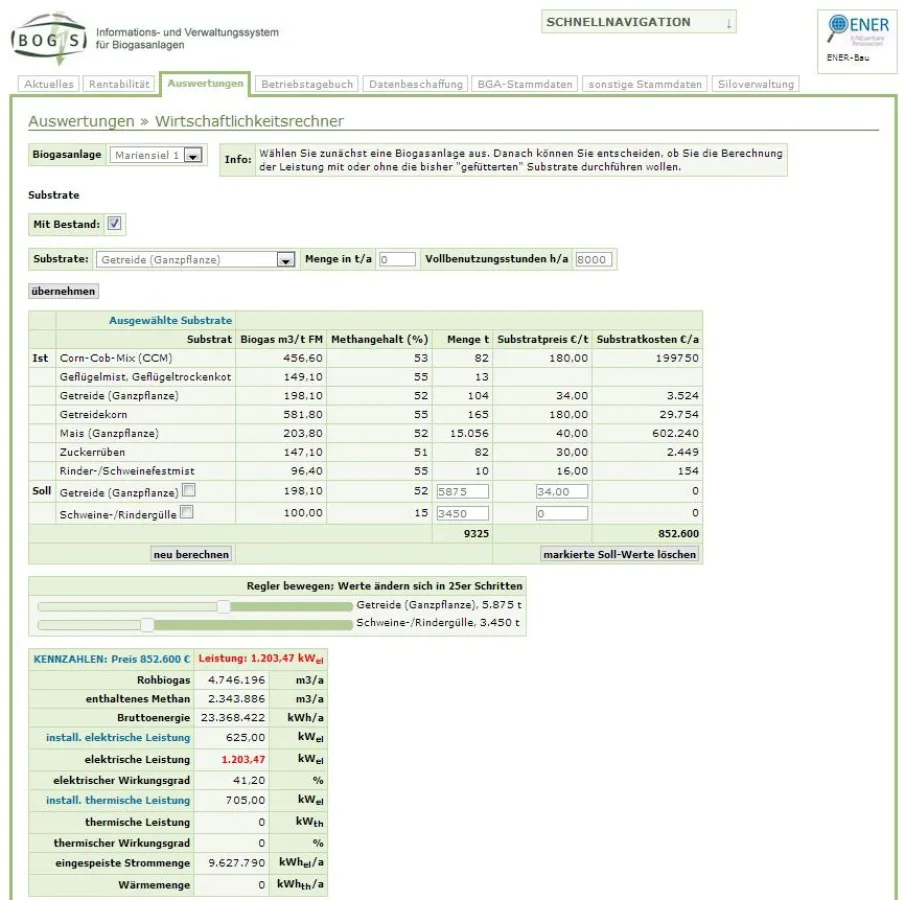Click the Vollbenutzungsstunden h/a input field

pos(593,260)
